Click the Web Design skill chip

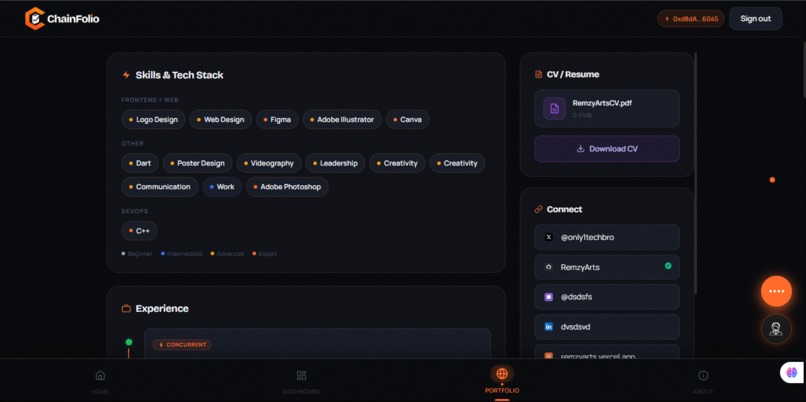point(221,119)
